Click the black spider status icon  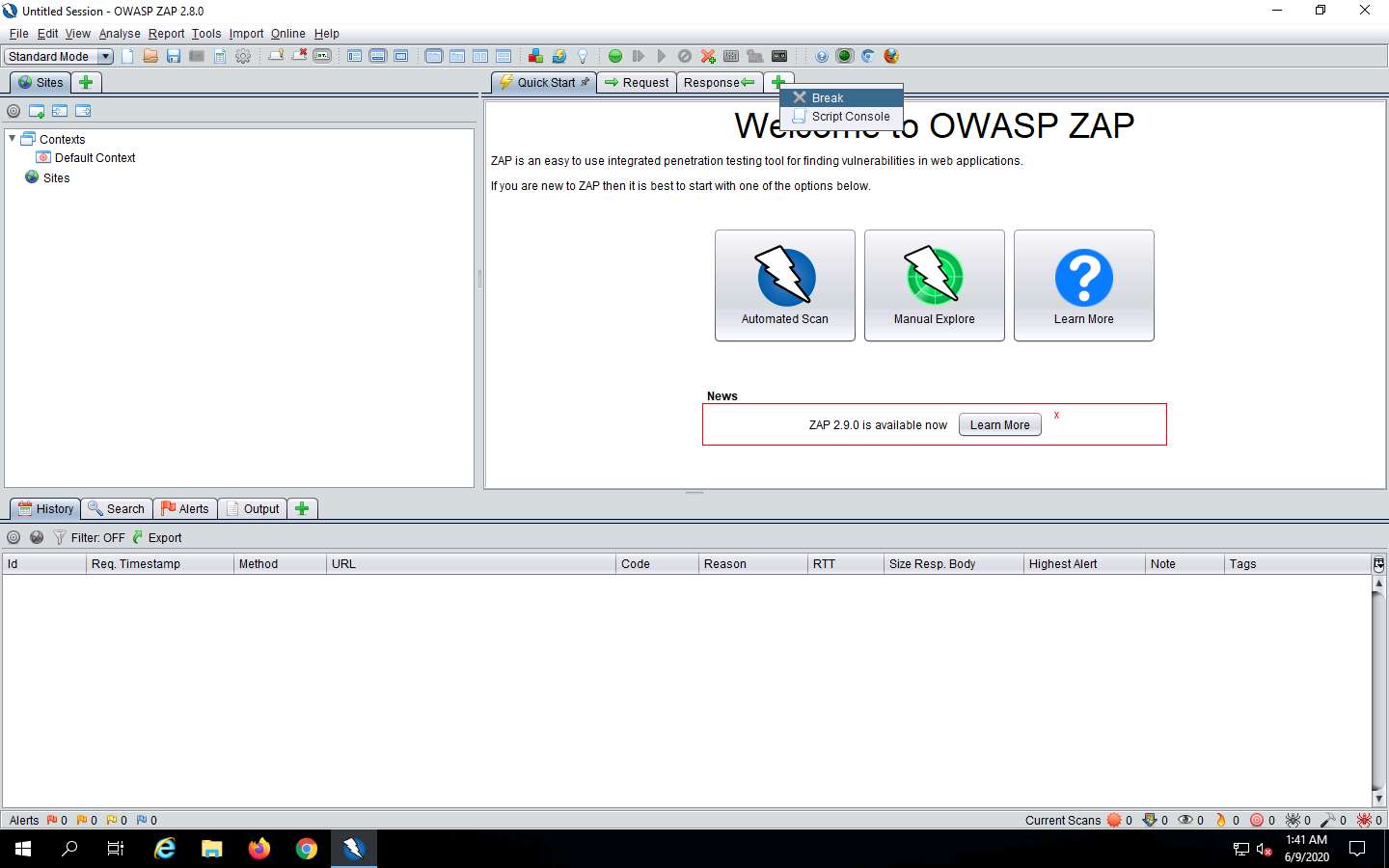pos(1293,820)
